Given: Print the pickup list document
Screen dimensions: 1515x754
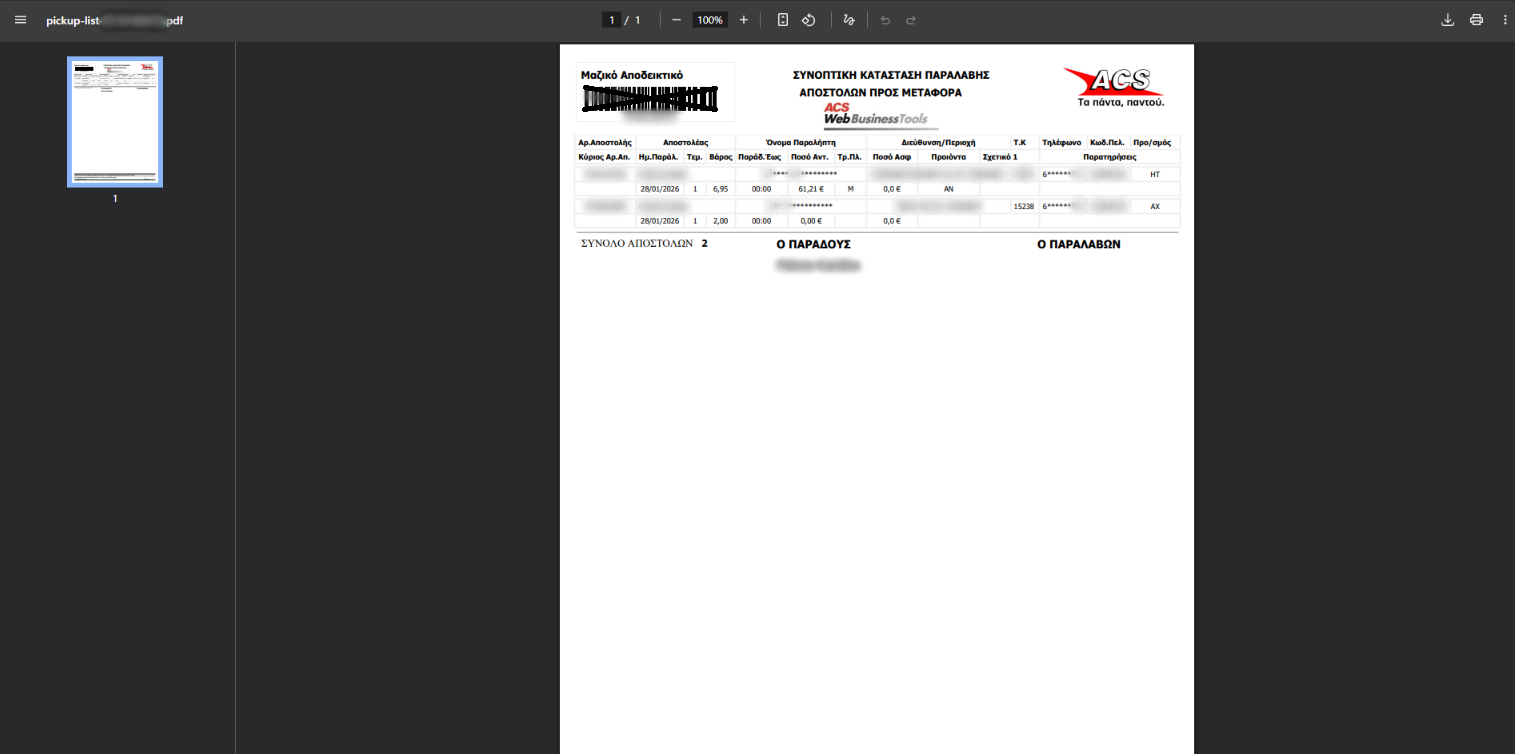Looking at the screenshot, I should click(x=1476, y=20).
